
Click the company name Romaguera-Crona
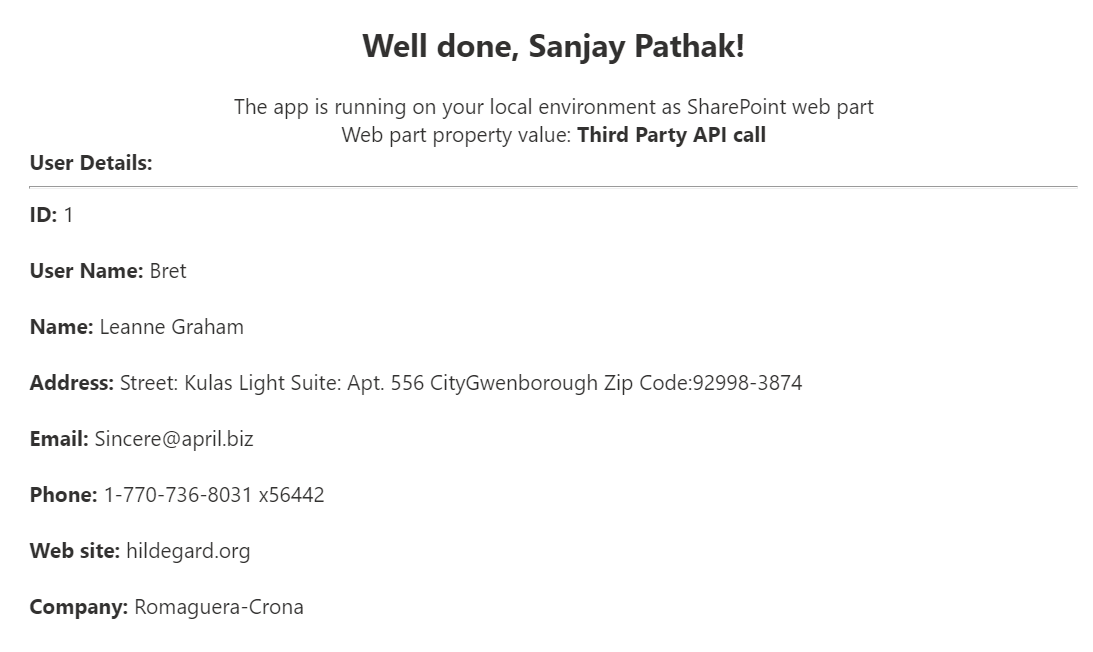pos(219,607)
